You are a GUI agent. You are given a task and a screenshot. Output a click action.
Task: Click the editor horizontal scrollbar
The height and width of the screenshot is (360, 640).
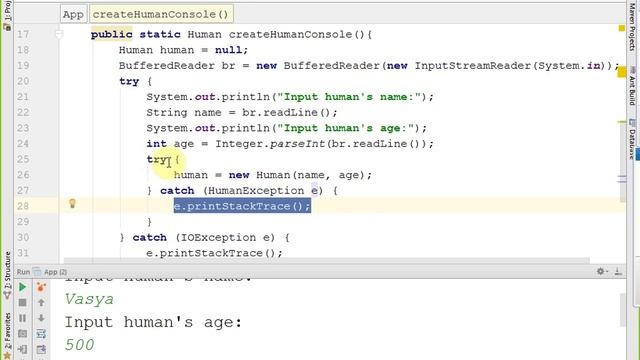(x=327, y=260)
